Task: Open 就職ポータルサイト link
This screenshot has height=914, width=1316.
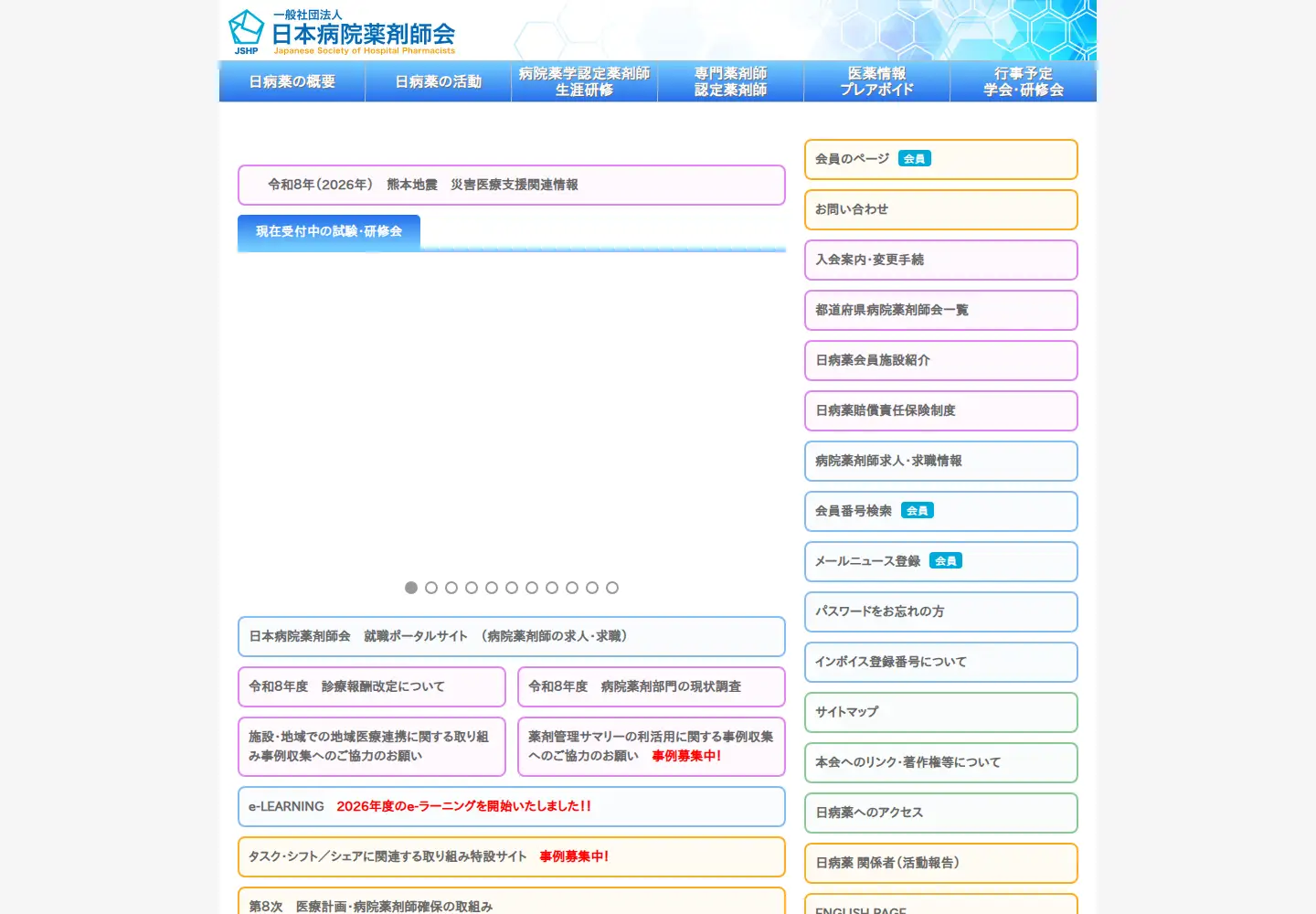Action: [512, 636]
